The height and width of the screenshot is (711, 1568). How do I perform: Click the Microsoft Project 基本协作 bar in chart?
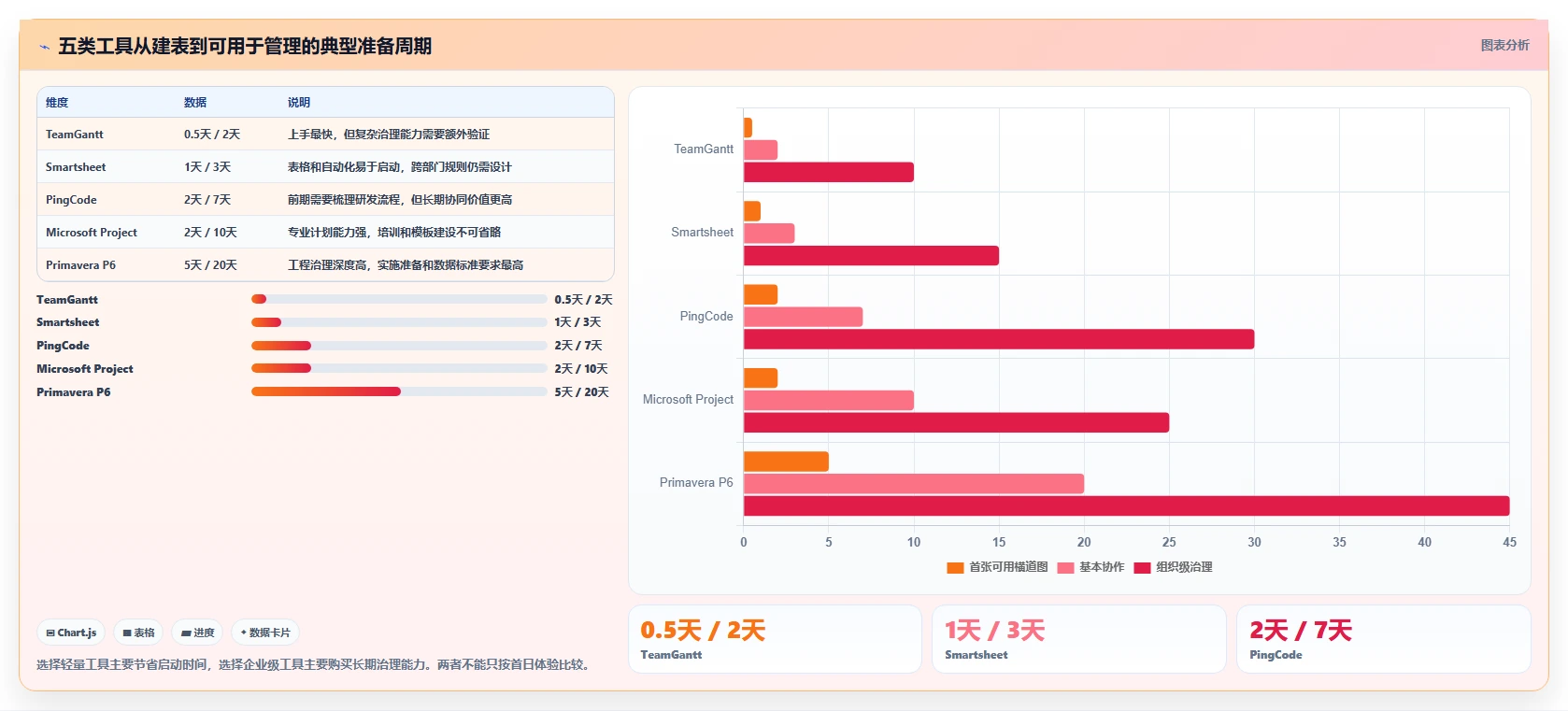(829, 401)
